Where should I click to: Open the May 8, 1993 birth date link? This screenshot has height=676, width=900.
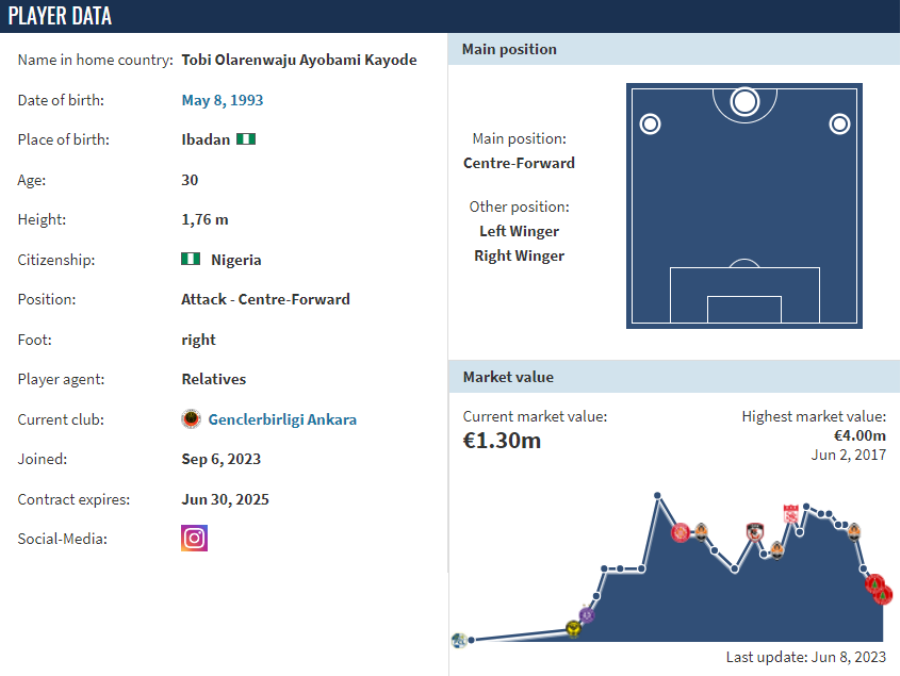click(222, 100)
